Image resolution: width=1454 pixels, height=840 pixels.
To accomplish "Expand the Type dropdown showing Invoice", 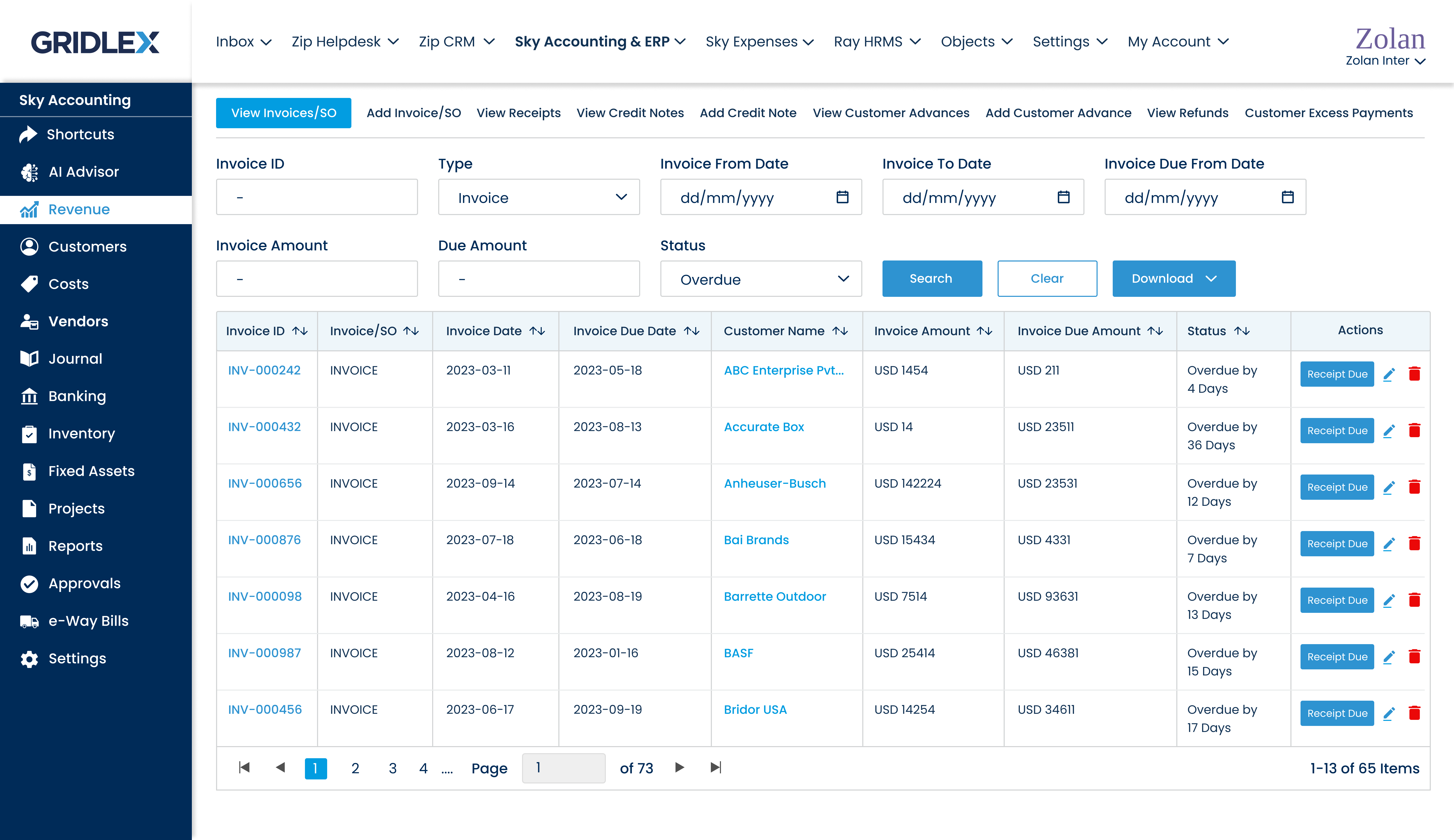I will click(538, 197).
